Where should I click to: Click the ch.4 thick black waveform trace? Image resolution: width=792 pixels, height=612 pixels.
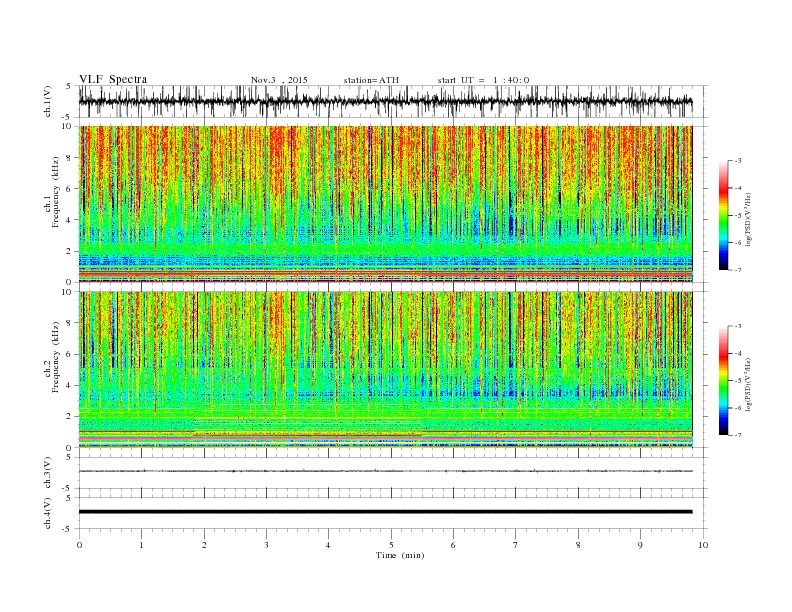click(385, 512)
